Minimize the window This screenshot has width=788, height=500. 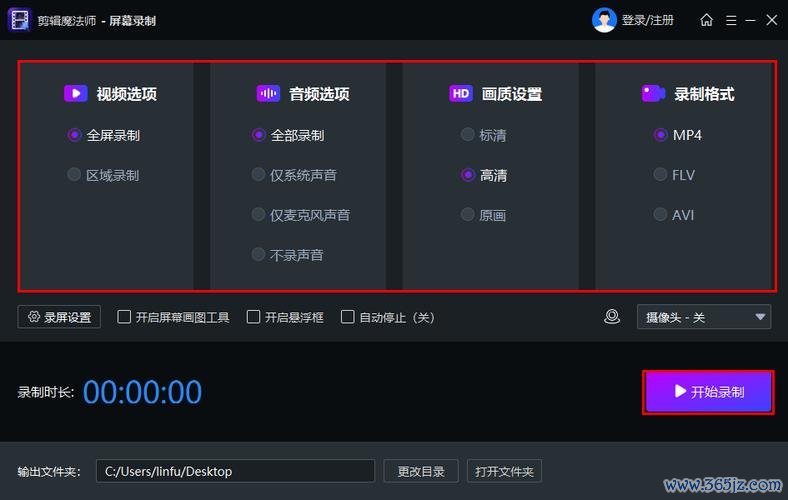[750, 20]
